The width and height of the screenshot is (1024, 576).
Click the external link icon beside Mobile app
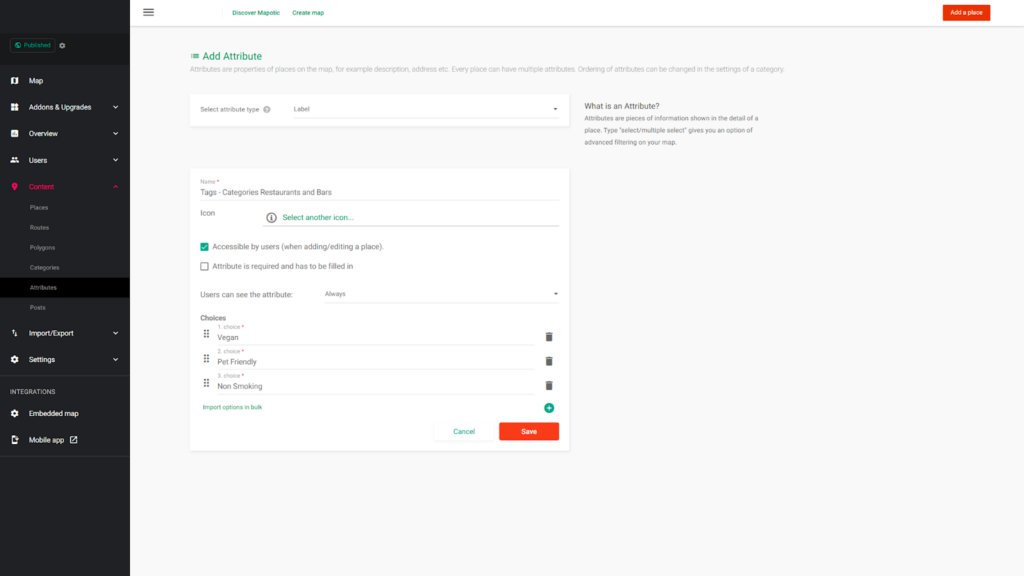[73, 440]
